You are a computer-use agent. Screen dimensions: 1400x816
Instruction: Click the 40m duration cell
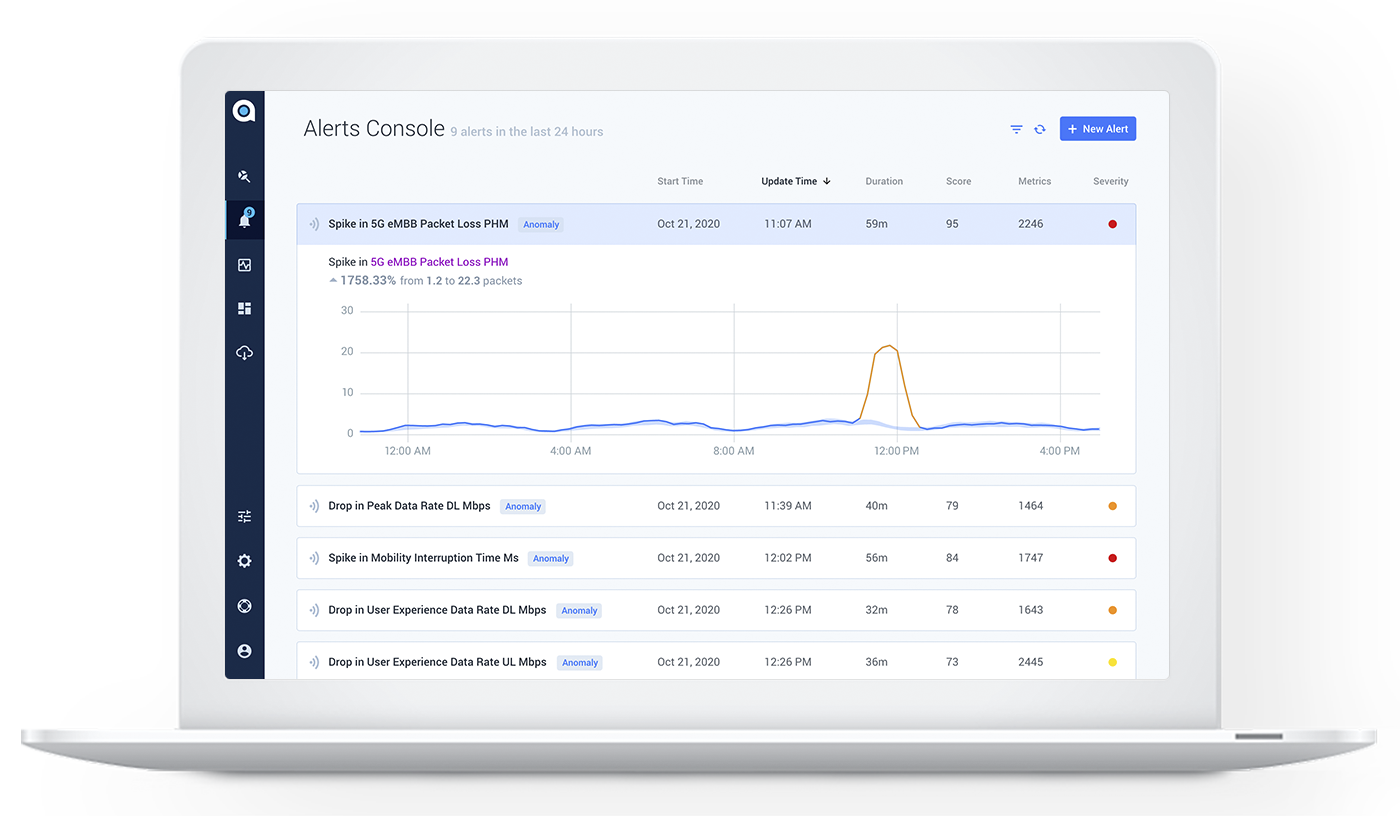876,506
